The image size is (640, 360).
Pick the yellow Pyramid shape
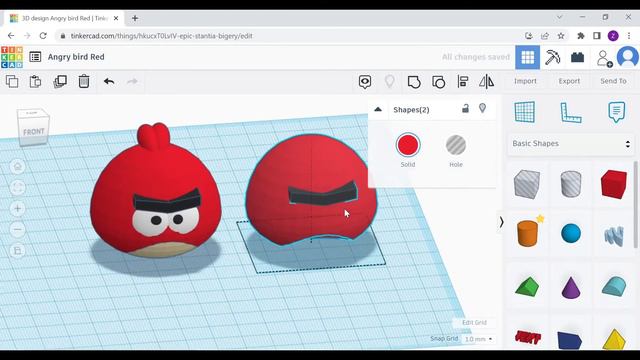[614, 339]
